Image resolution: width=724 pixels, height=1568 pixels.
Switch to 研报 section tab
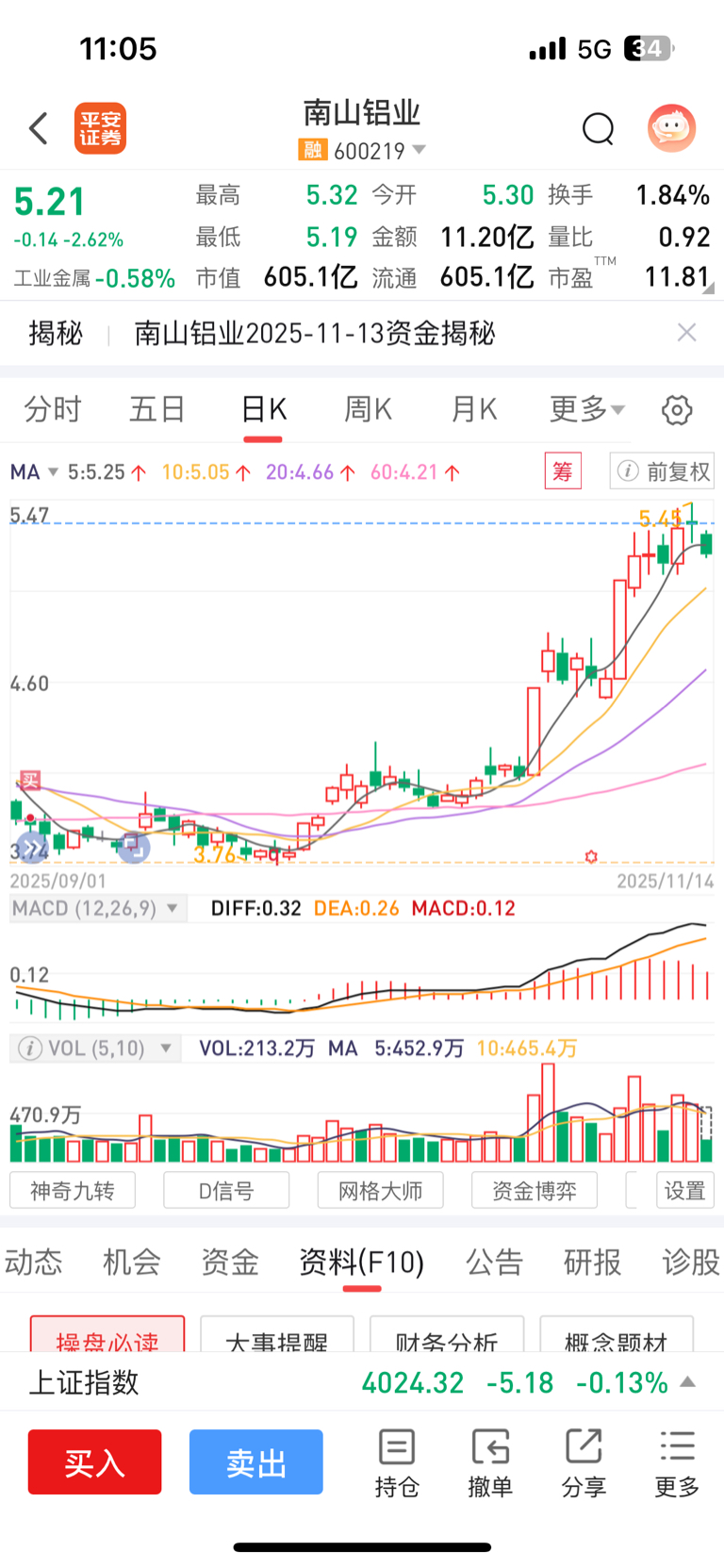[x=592, y=1262]
